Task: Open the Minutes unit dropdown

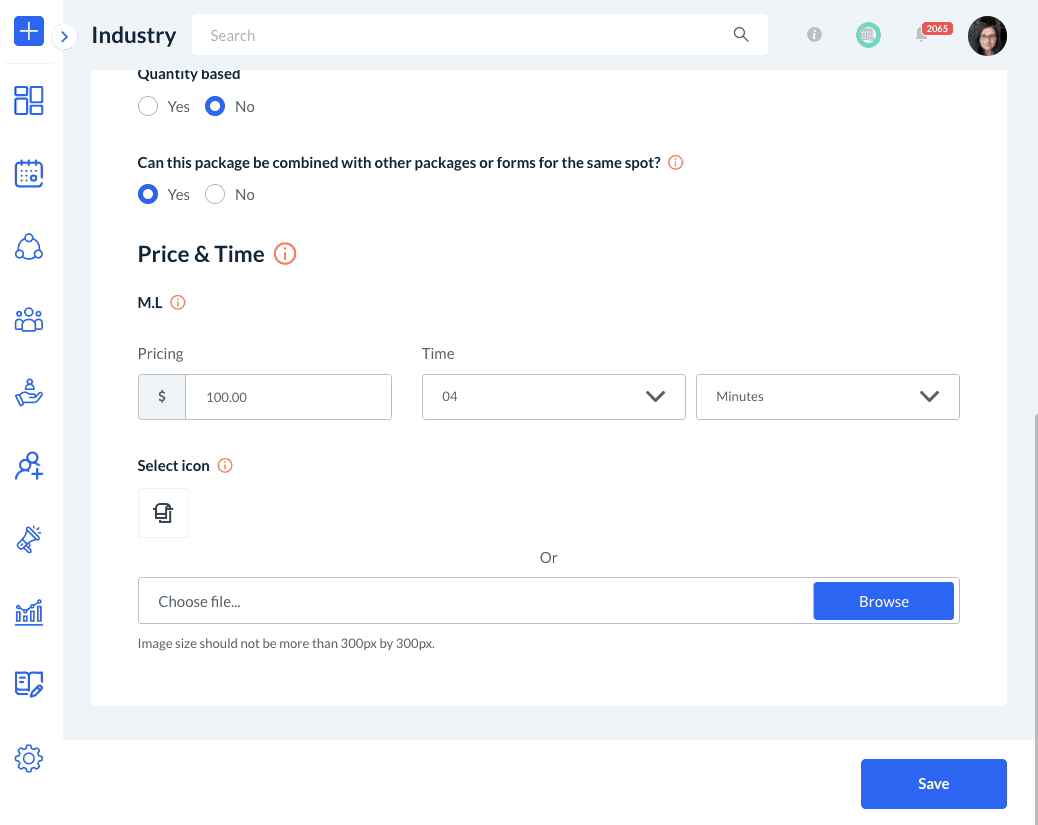Action: tap(827, 397)
